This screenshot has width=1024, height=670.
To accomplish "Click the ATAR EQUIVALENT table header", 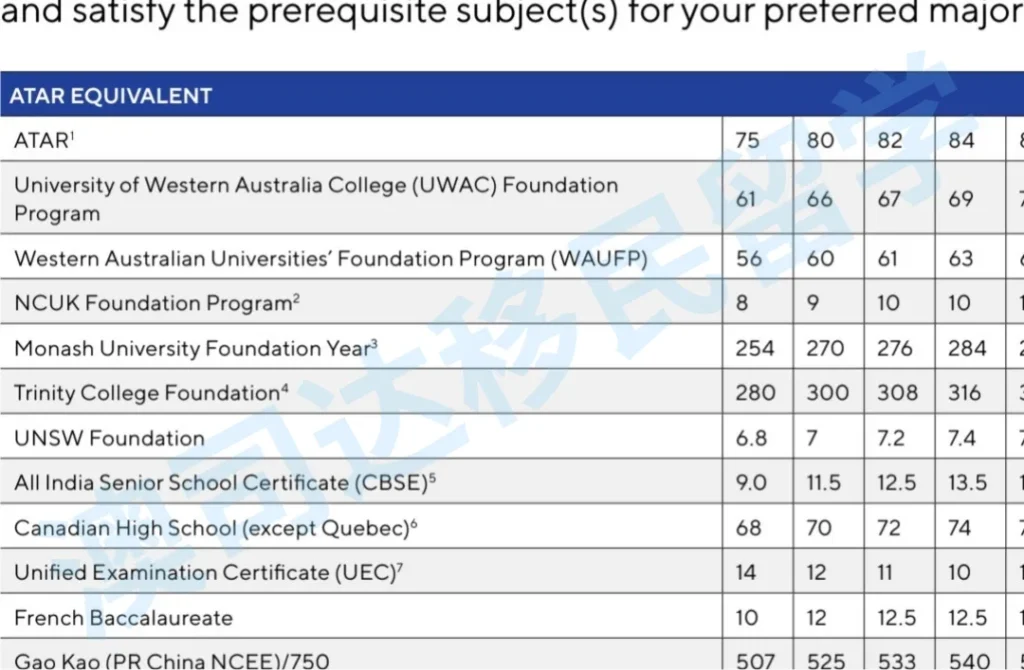I will pyautogui.click(x=111, y=97).
